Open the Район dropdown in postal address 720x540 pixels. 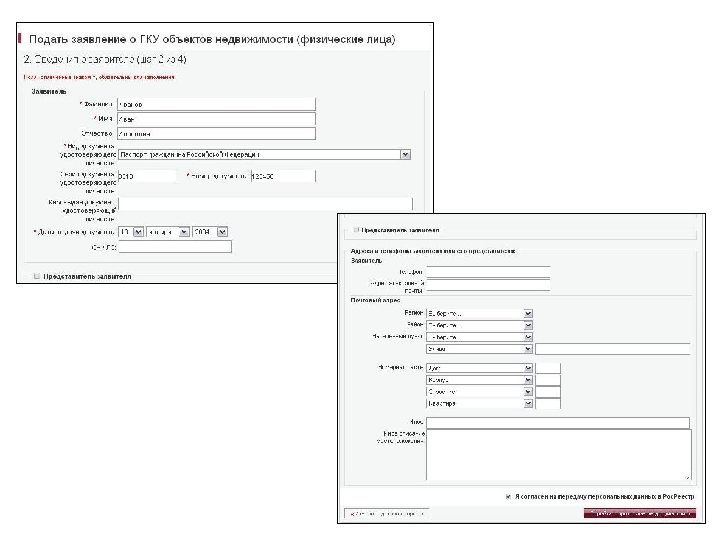(x=479, y=326)
